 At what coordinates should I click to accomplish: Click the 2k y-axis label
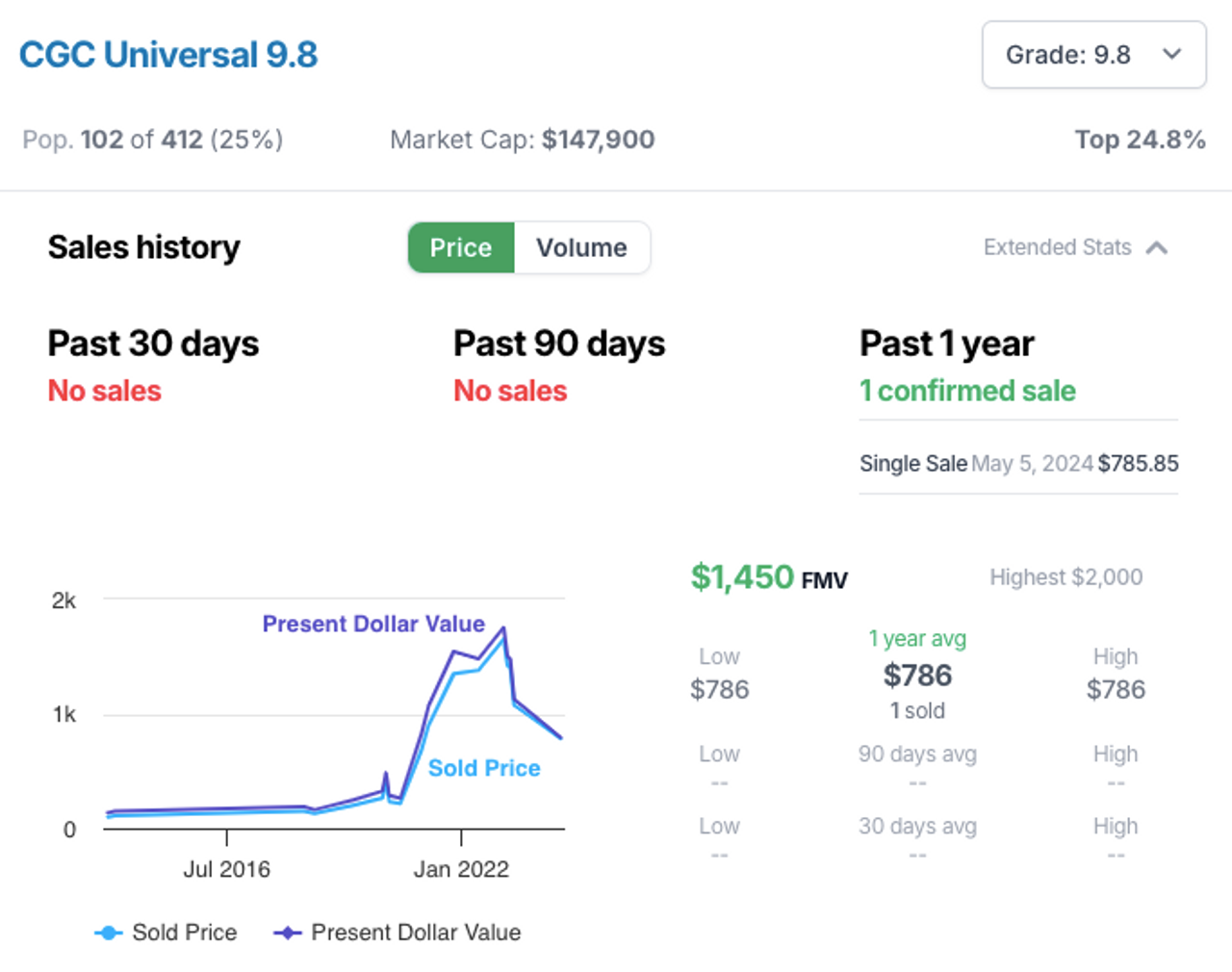coord(64,601)
